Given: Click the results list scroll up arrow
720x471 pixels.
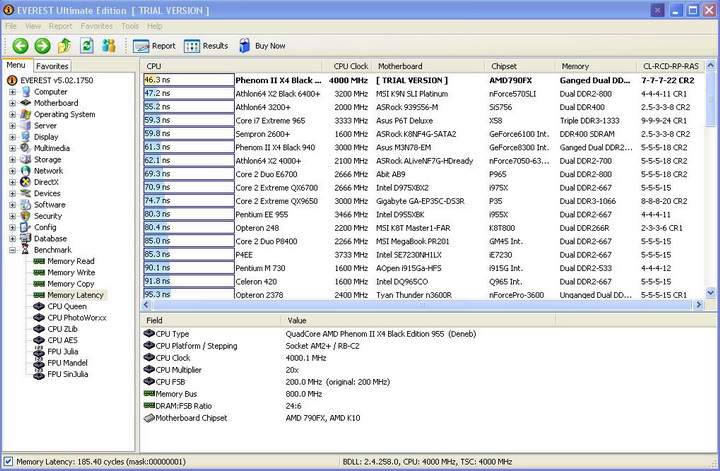Looking at the screenshot, I should [710, 65].
